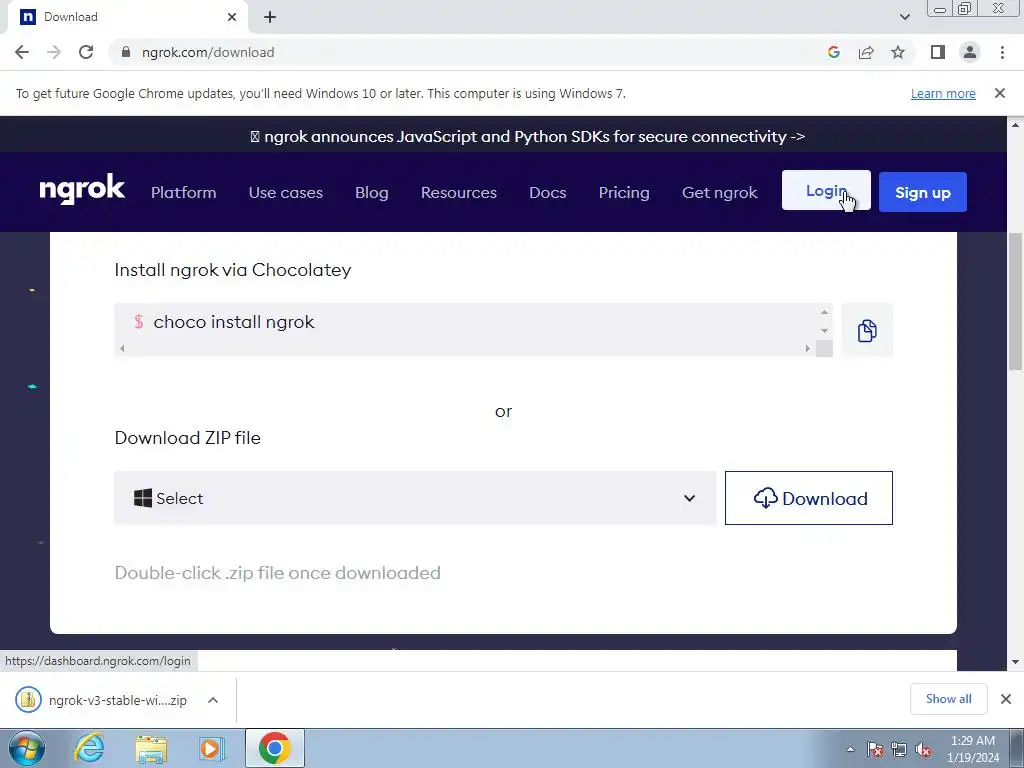1024x768 pixels.
Task: Launch Internet Explorer from taskbar
Action: tap(89, 748)
